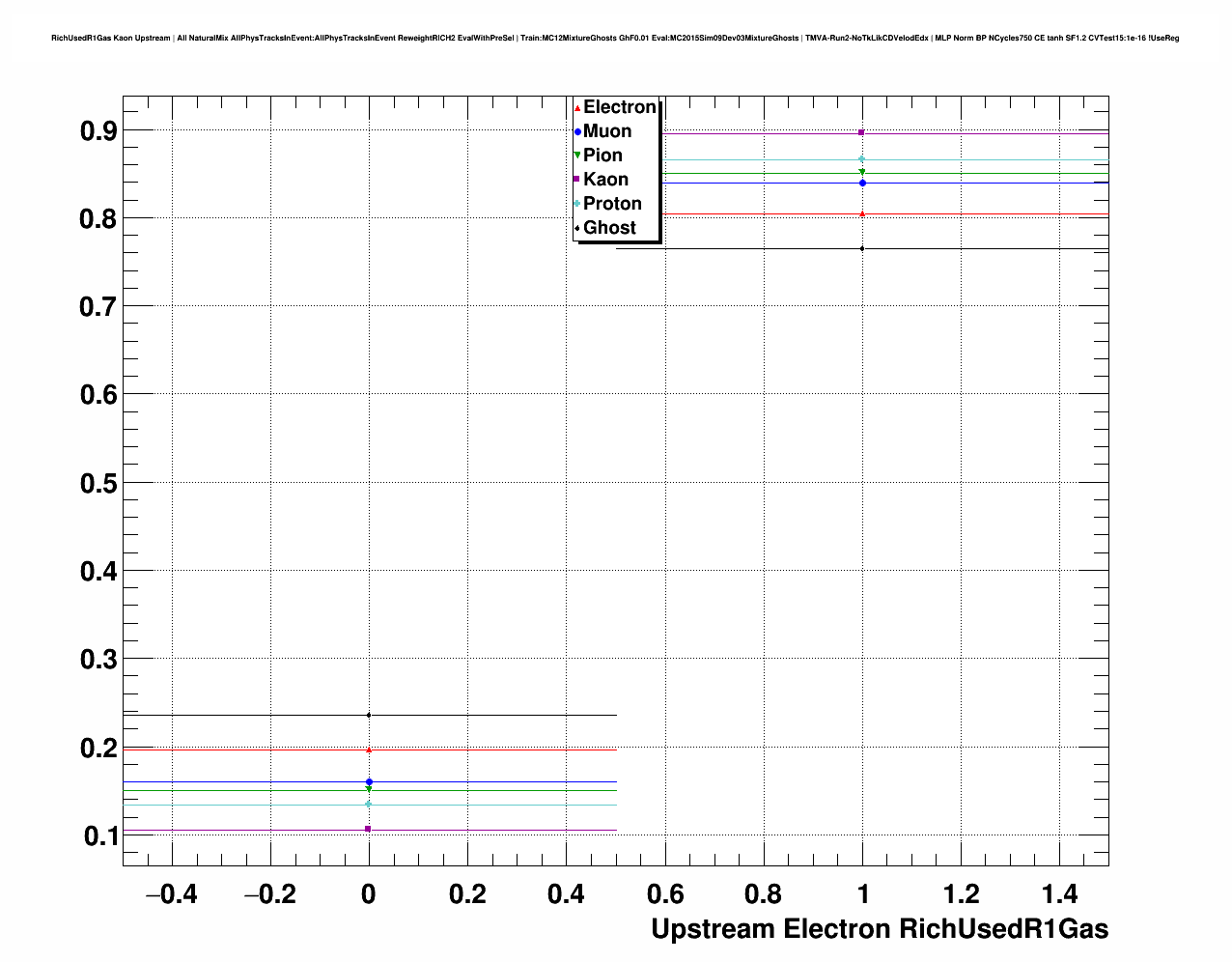Click the cyan Proton diamond in legend
This screenshot has width=1232, height=962.
coord(577,204)
